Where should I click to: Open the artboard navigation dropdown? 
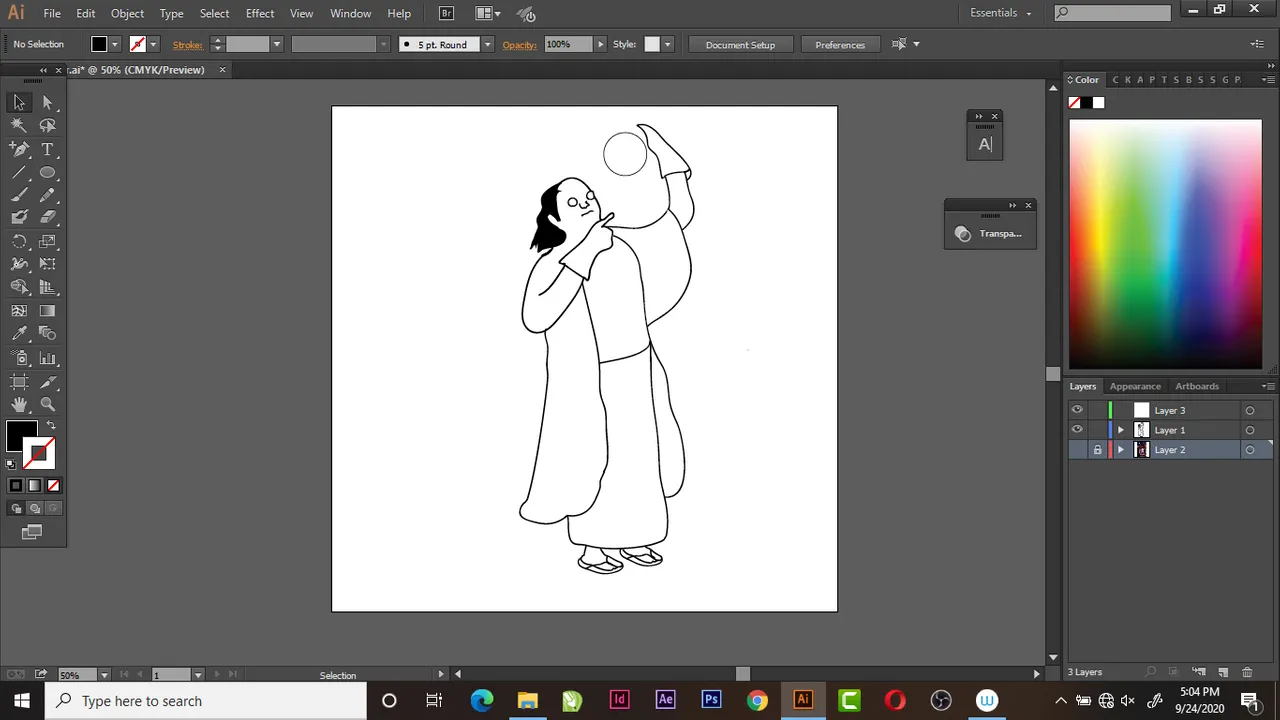[197, 675]
